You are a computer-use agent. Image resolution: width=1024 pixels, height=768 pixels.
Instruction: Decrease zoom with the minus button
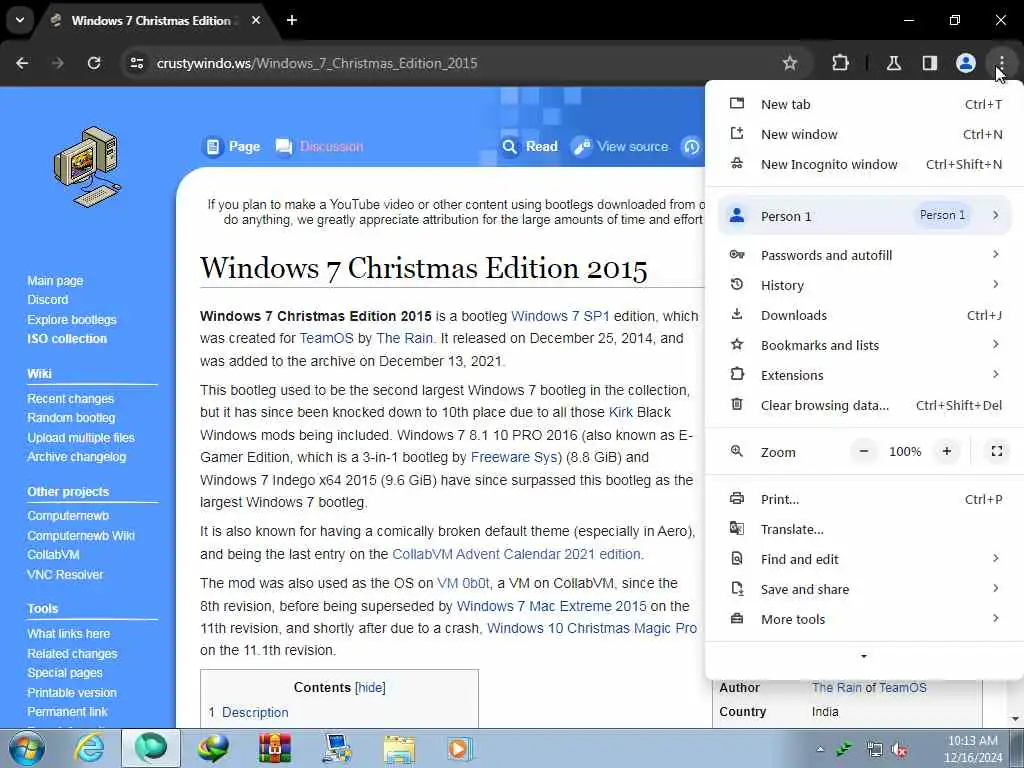pyautogui.click(x=863, y=451)
